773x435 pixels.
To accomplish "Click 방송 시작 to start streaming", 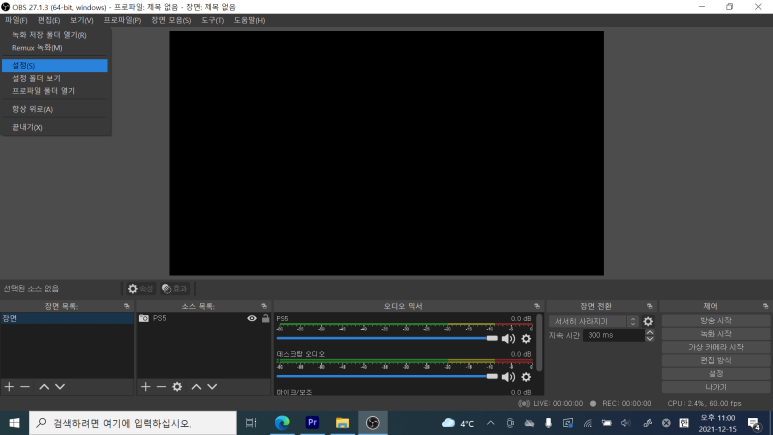I will (716, 321).
